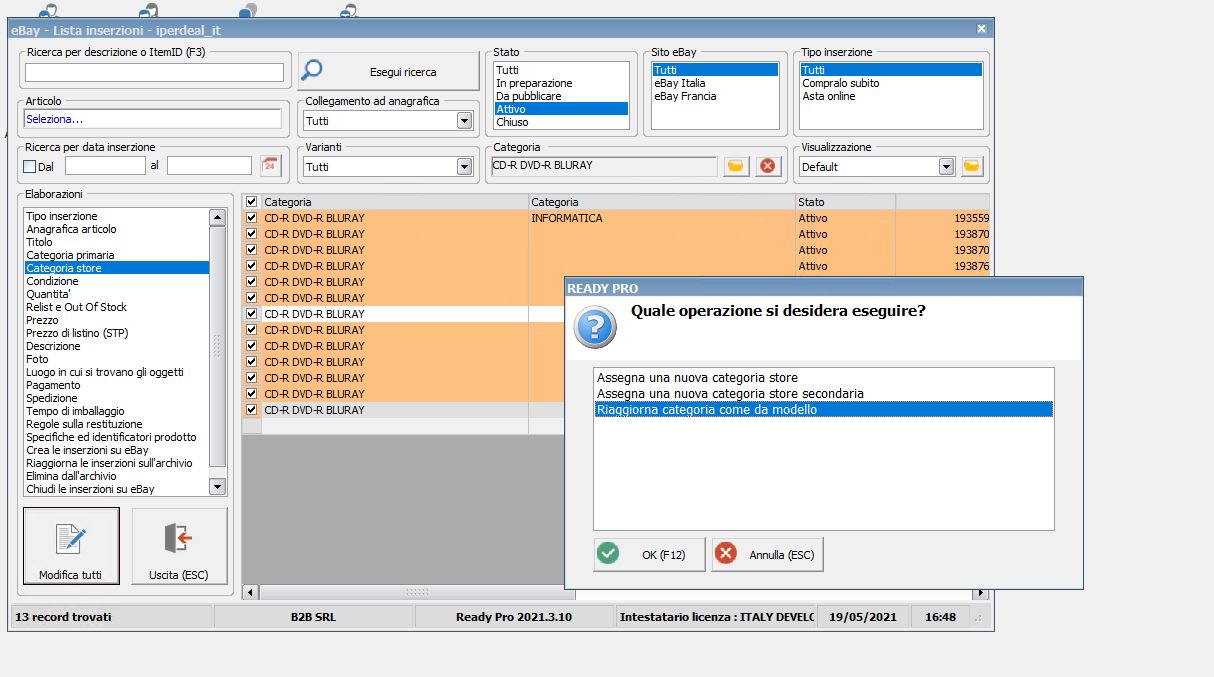Image resolution: width=1214 pixels, height=677 pixels.
Task: Toggle the checkbox in the white unhighlighted row
Action: pyautogui.click(x=252, y=314)
